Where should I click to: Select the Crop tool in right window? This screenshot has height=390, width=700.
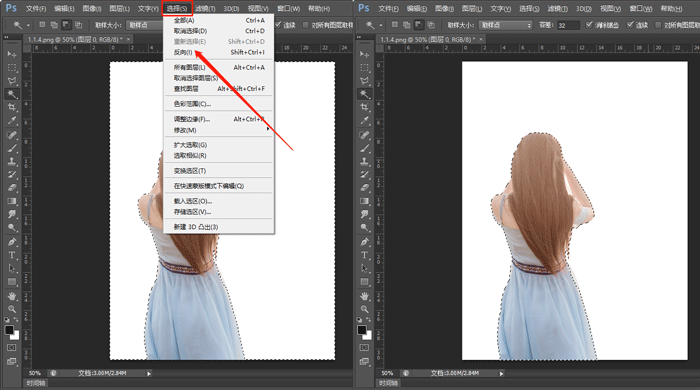pos(365,107)
